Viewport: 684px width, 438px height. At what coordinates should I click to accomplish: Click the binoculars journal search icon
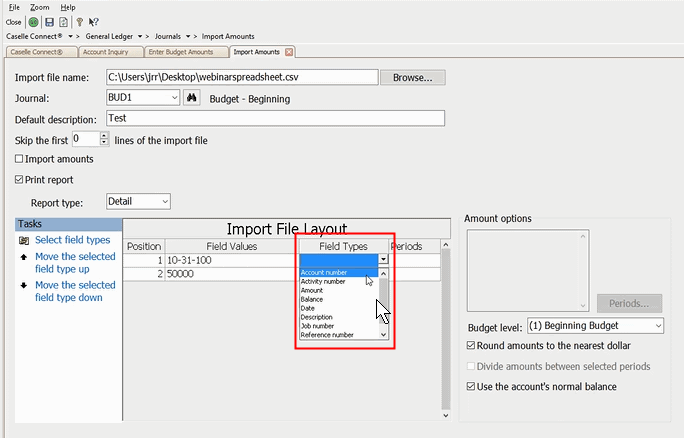[193, 98]
